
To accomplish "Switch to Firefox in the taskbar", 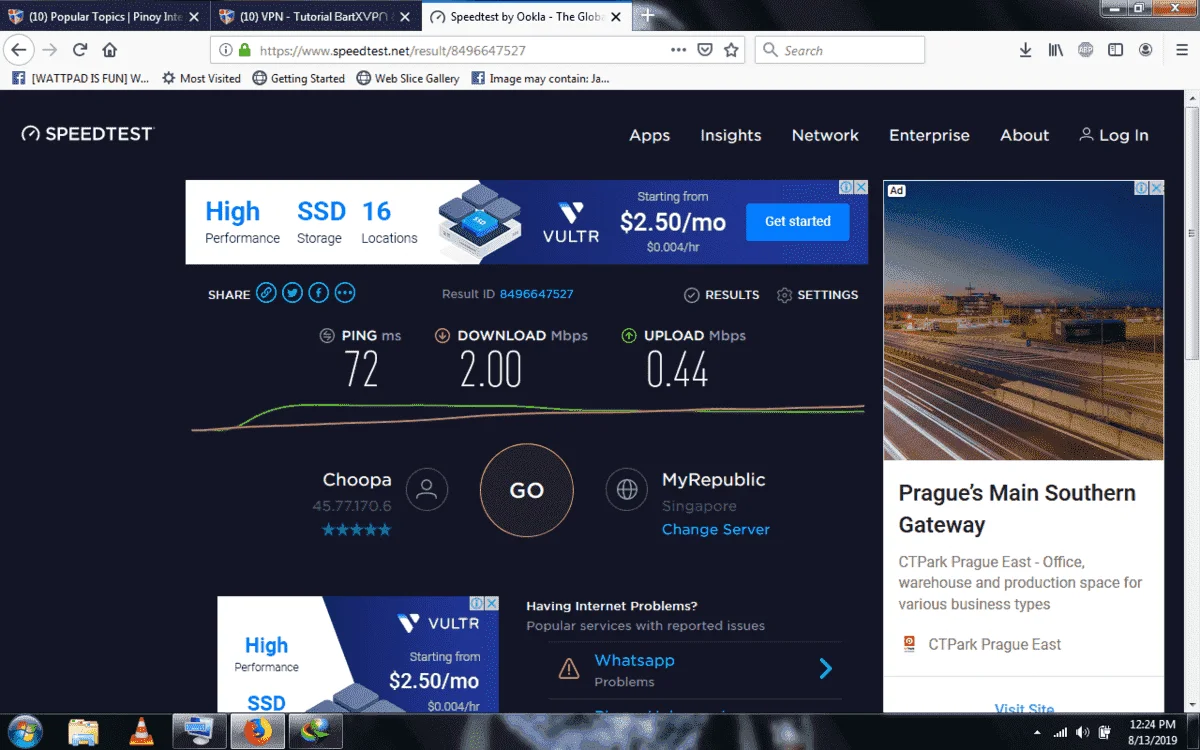I will point(258,732).
